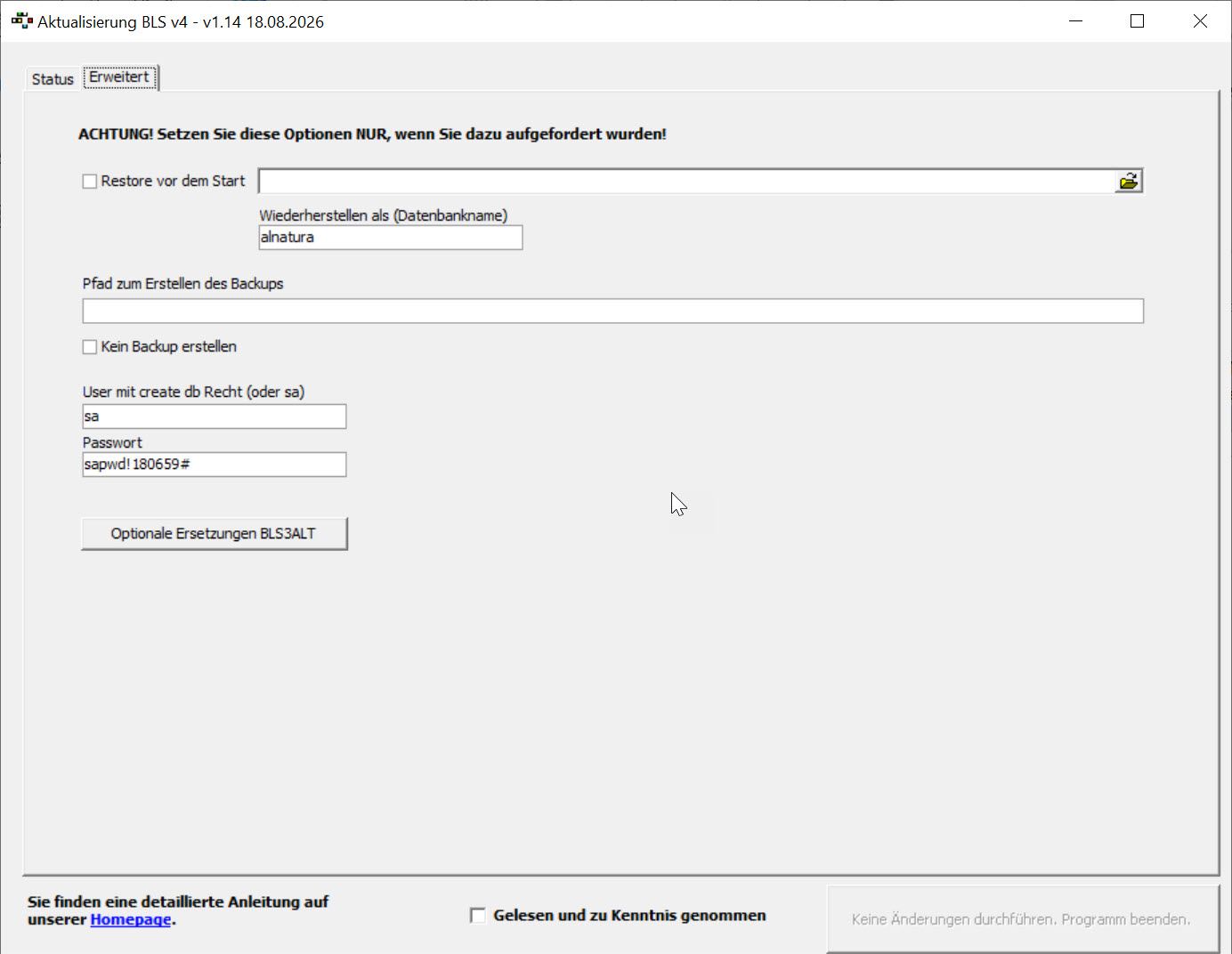Click the Datenbankname field containing alnatura
Image resolution: width=1232 pixels, height=954 pixels.
pos(391,238)
